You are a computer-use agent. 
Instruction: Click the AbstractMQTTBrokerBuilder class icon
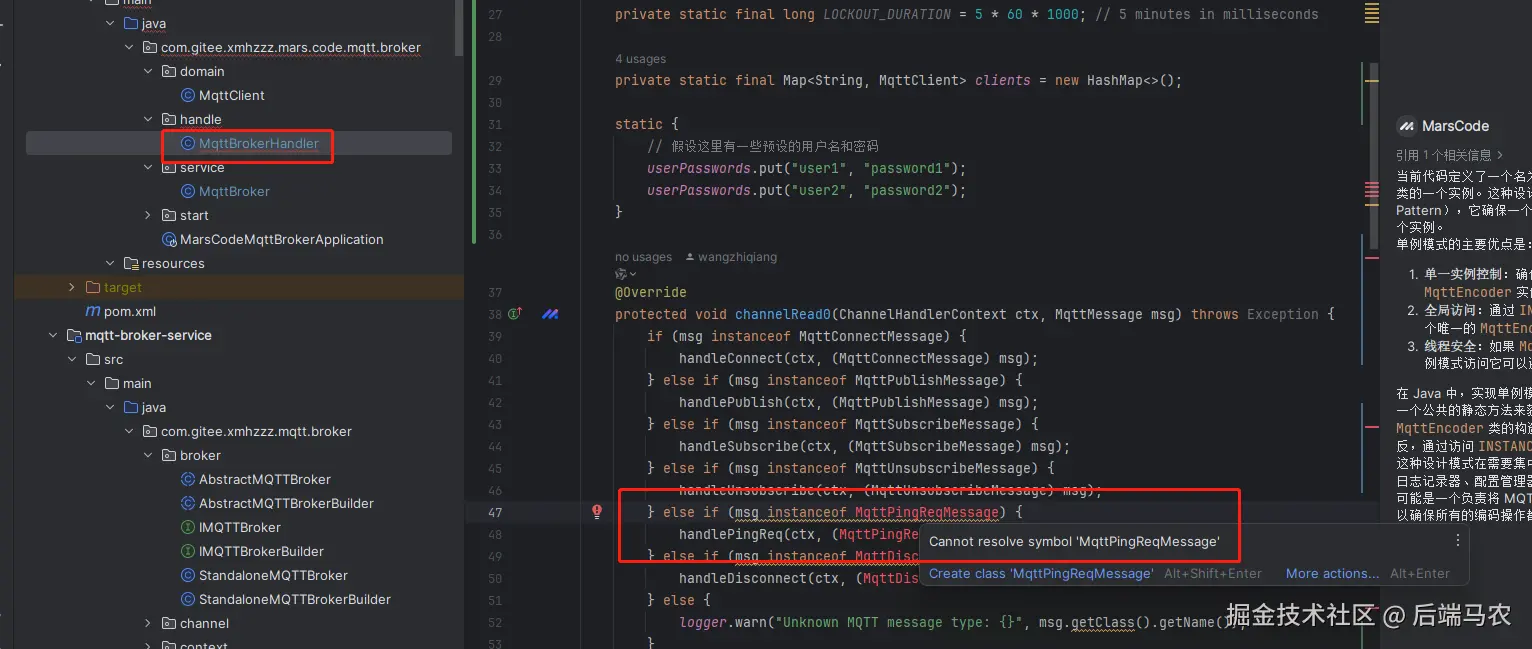coord(187,503)
